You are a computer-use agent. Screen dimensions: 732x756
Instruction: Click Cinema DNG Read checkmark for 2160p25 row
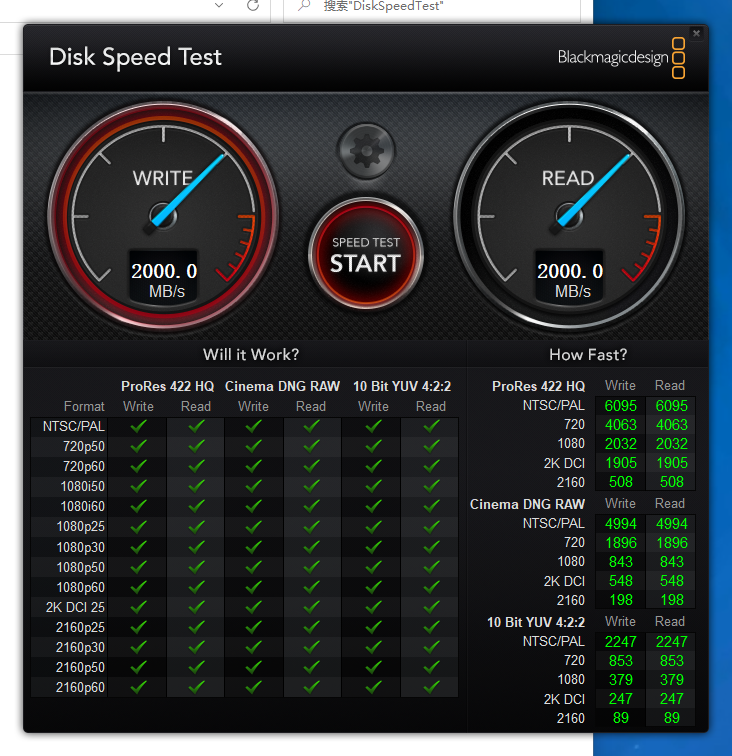(x=312, y=627)
